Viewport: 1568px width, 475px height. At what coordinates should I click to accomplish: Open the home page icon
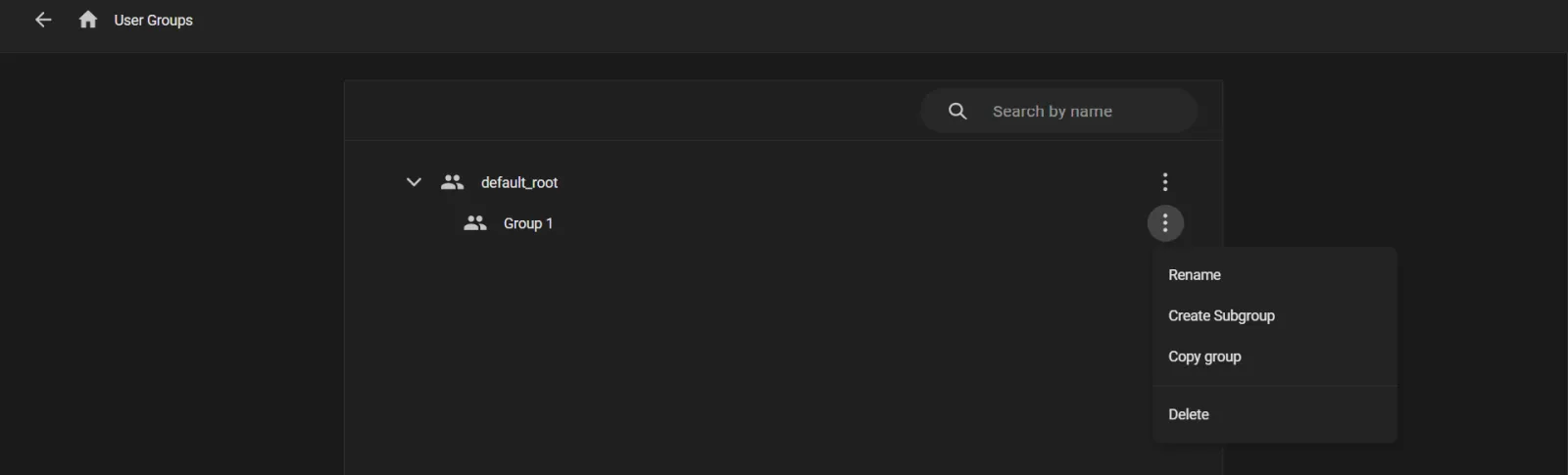point(88,20)
